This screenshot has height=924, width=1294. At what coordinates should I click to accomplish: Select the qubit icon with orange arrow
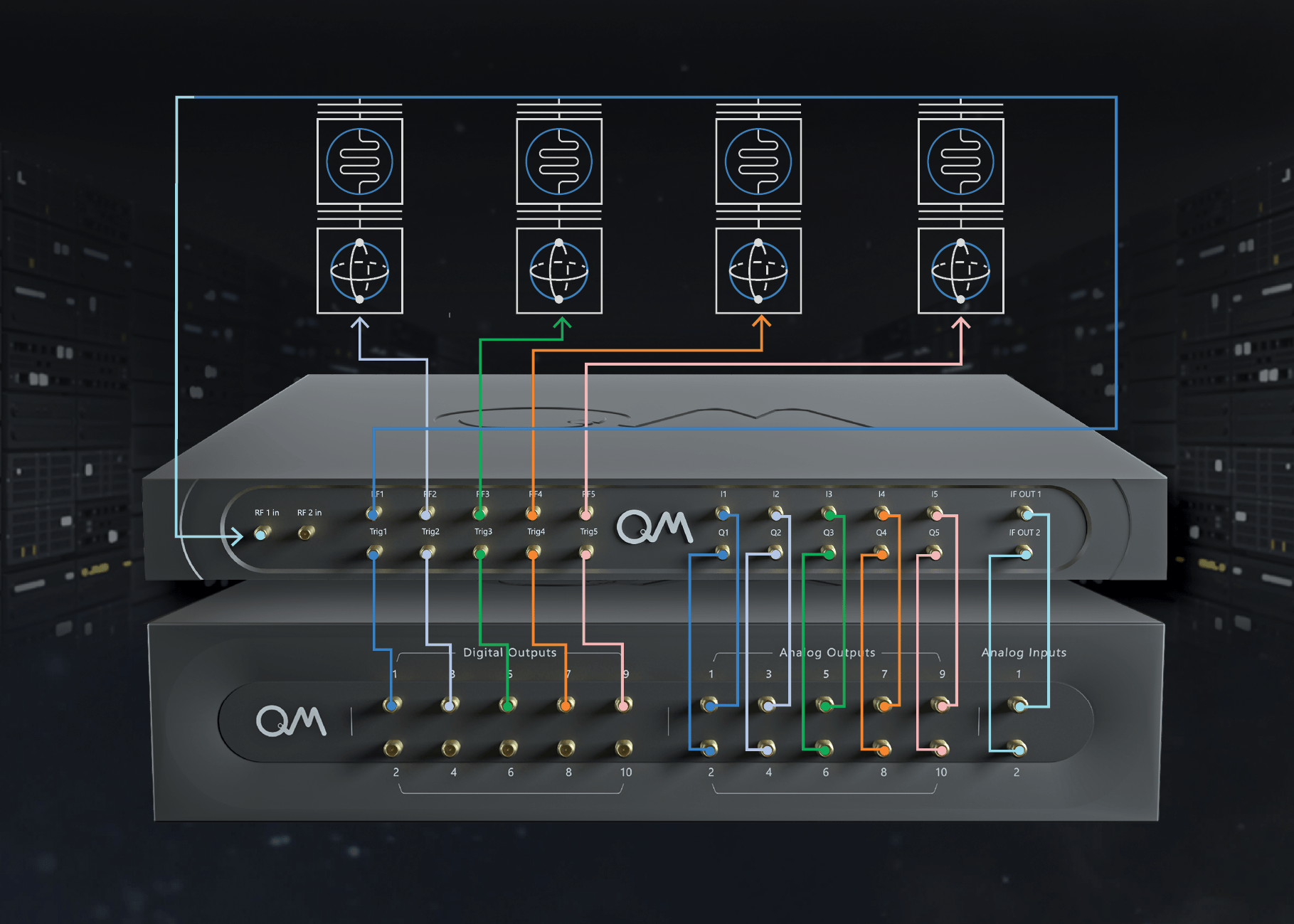coord(758,271)
